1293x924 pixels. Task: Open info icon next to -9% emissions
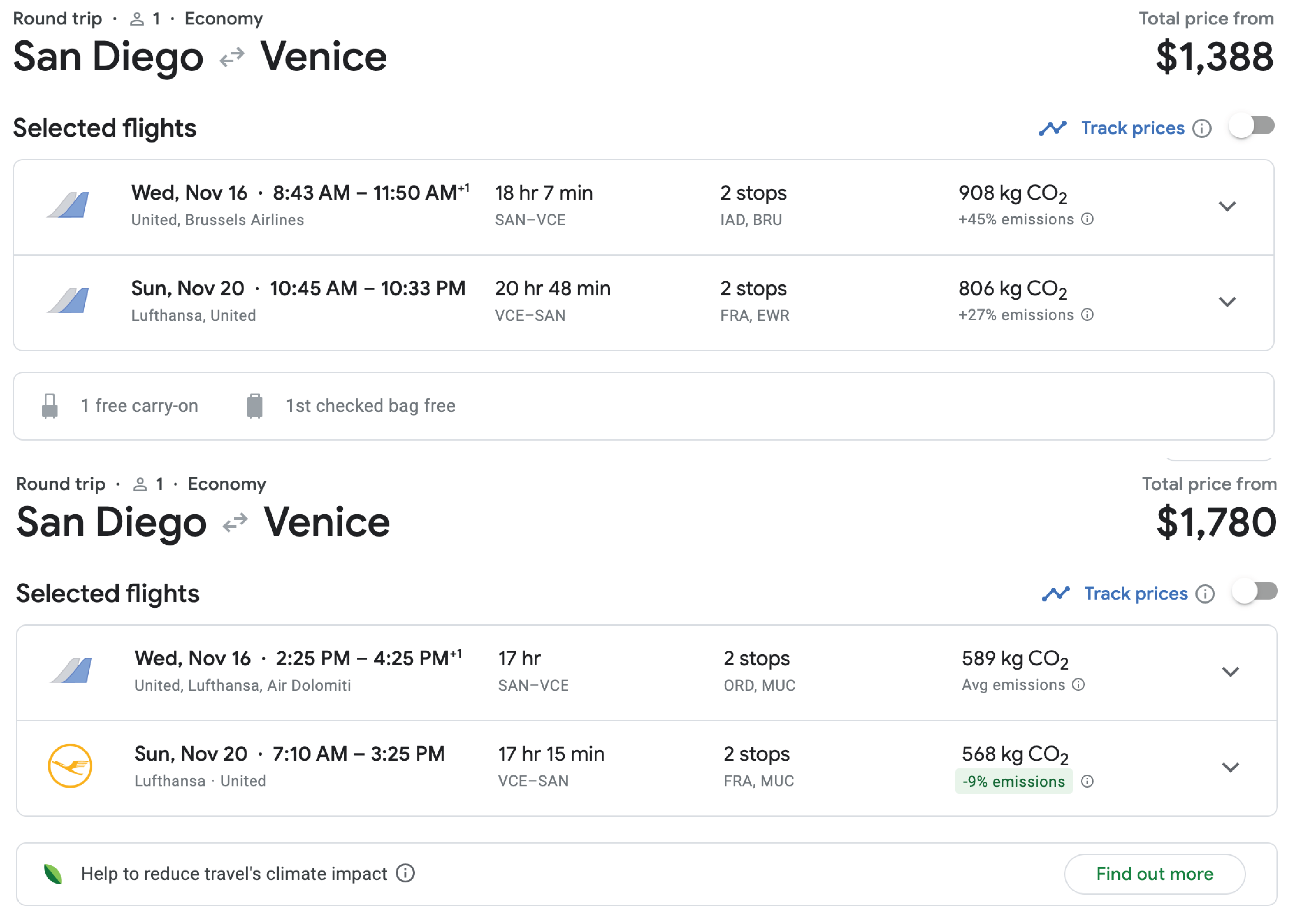tap(1087, 781)
